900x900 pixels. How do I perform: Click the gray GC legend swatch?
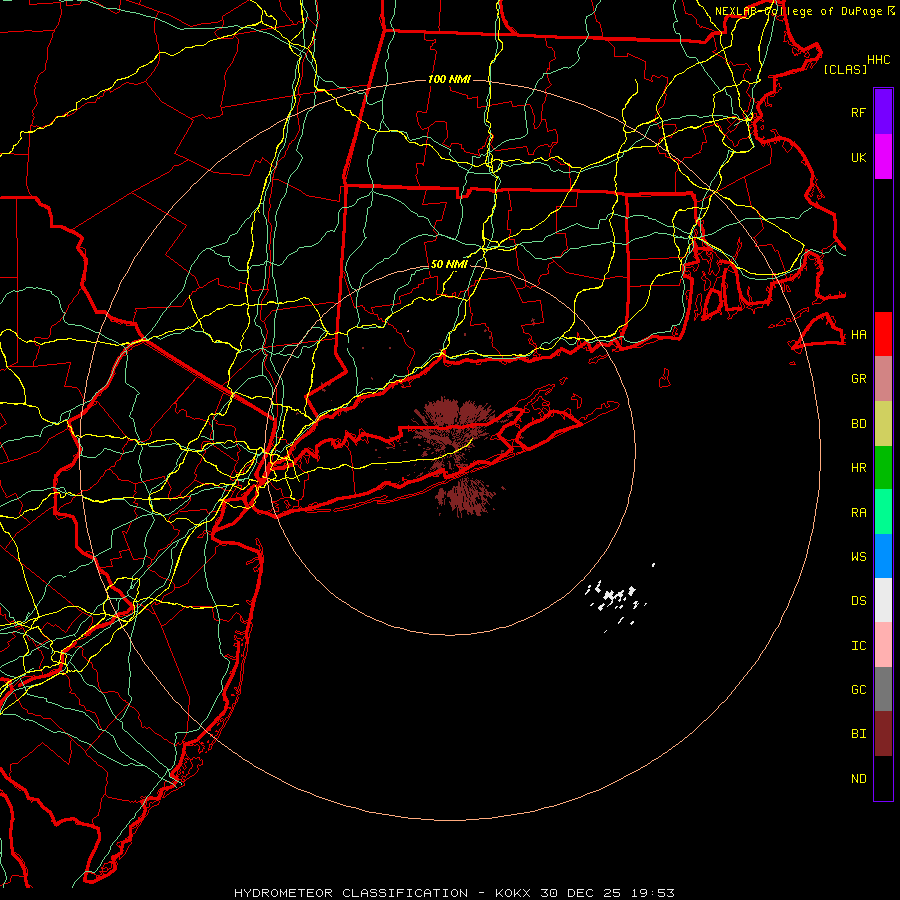pos(883,689)
